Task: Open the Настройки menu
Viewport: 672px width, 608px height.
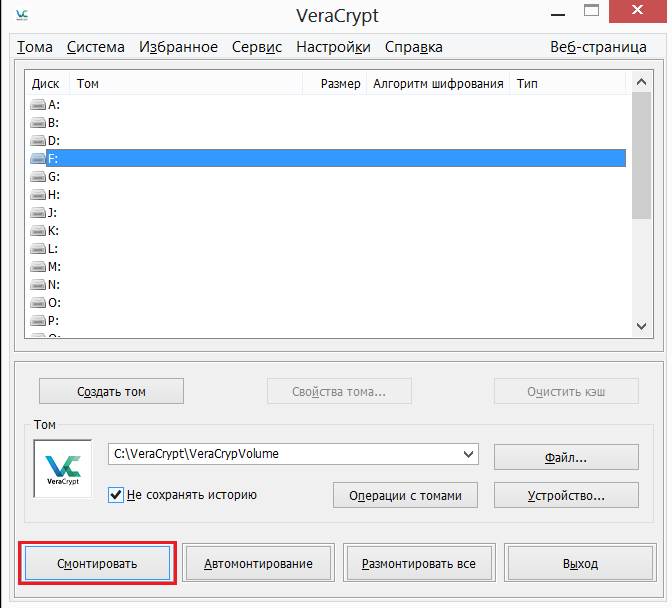Action: click(x=333, y=47)
